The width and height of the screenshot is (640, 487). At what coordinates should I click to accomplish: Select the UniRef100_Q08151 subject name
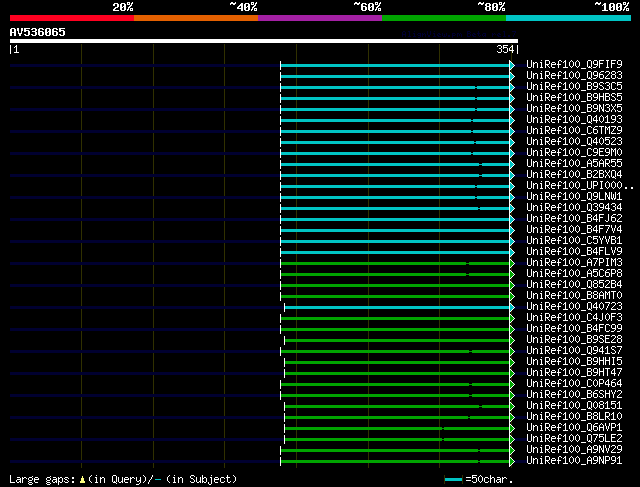click(x=574, y=406)
